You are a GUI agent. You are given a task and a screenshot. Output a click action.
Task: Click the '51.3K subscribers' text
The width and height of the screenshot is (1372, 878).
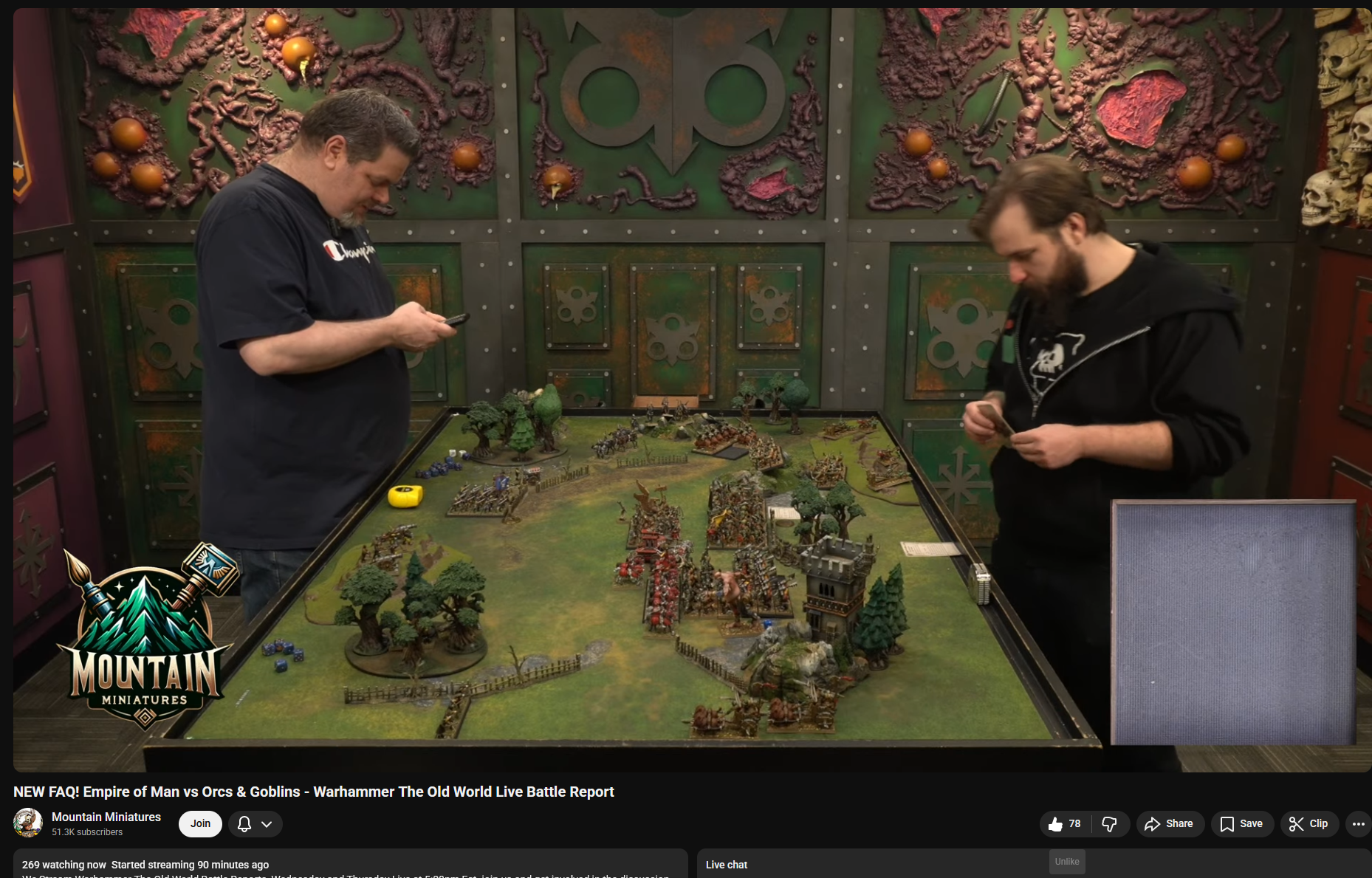(x=87, y=832)
